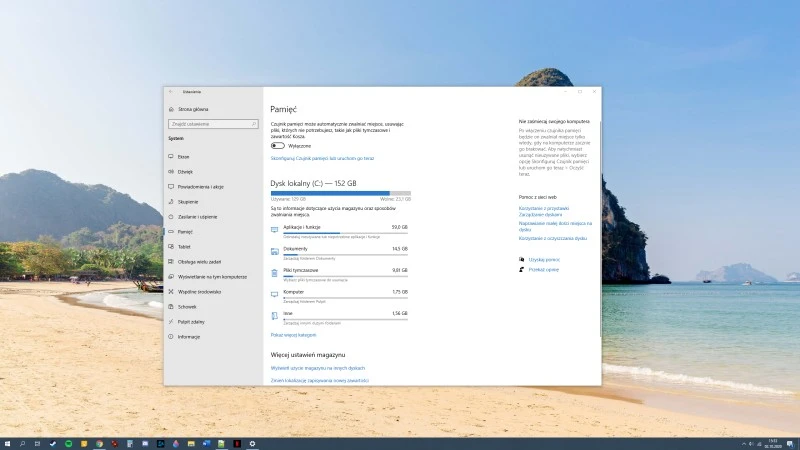Click the Znajdź ustawienie search field
This screenshot has width=800, height=450.
(213, 124)
